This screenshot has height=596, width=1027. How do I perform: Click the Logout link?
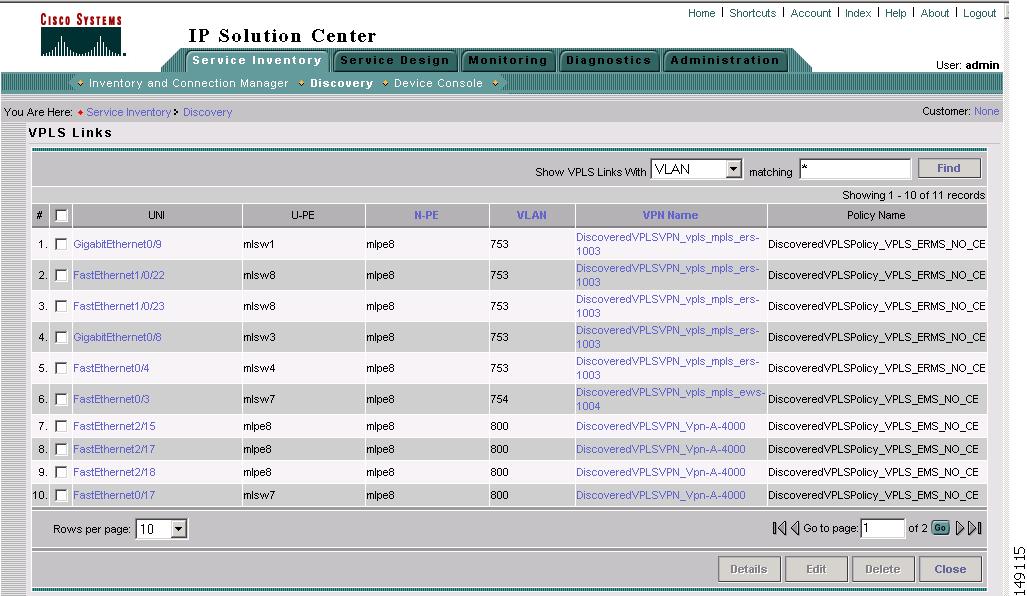pos(979,13)
